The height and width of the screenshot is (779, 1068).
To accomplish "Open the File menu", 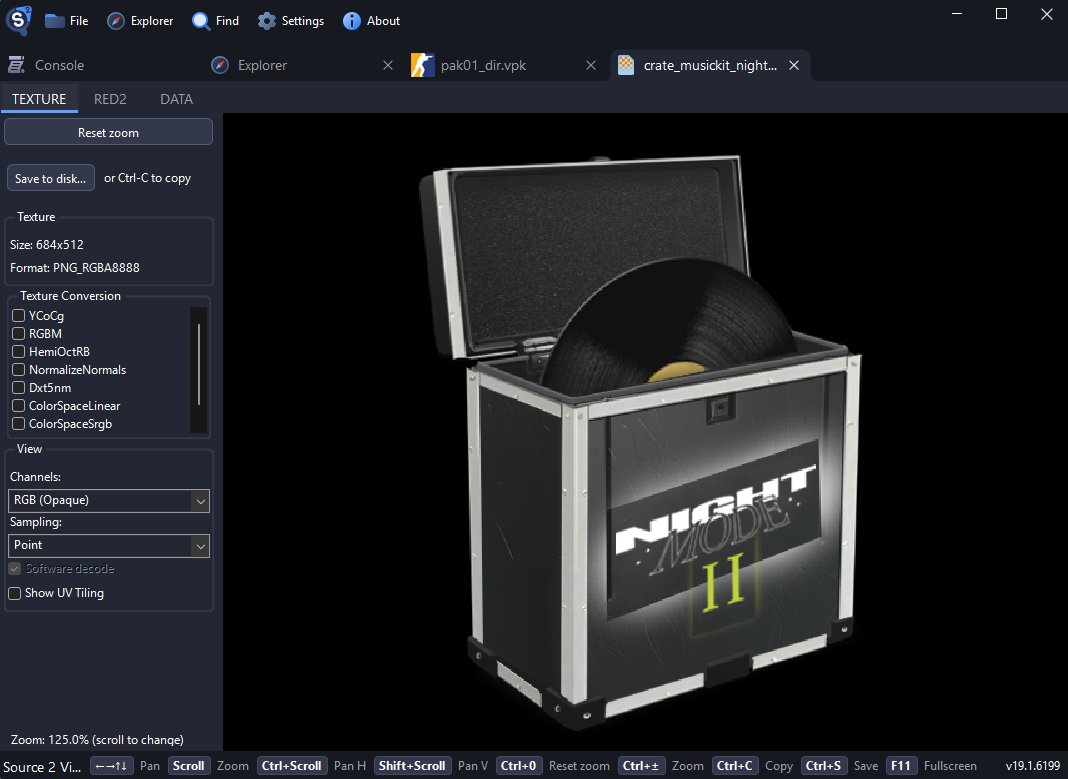I will (x=67, y=21).
